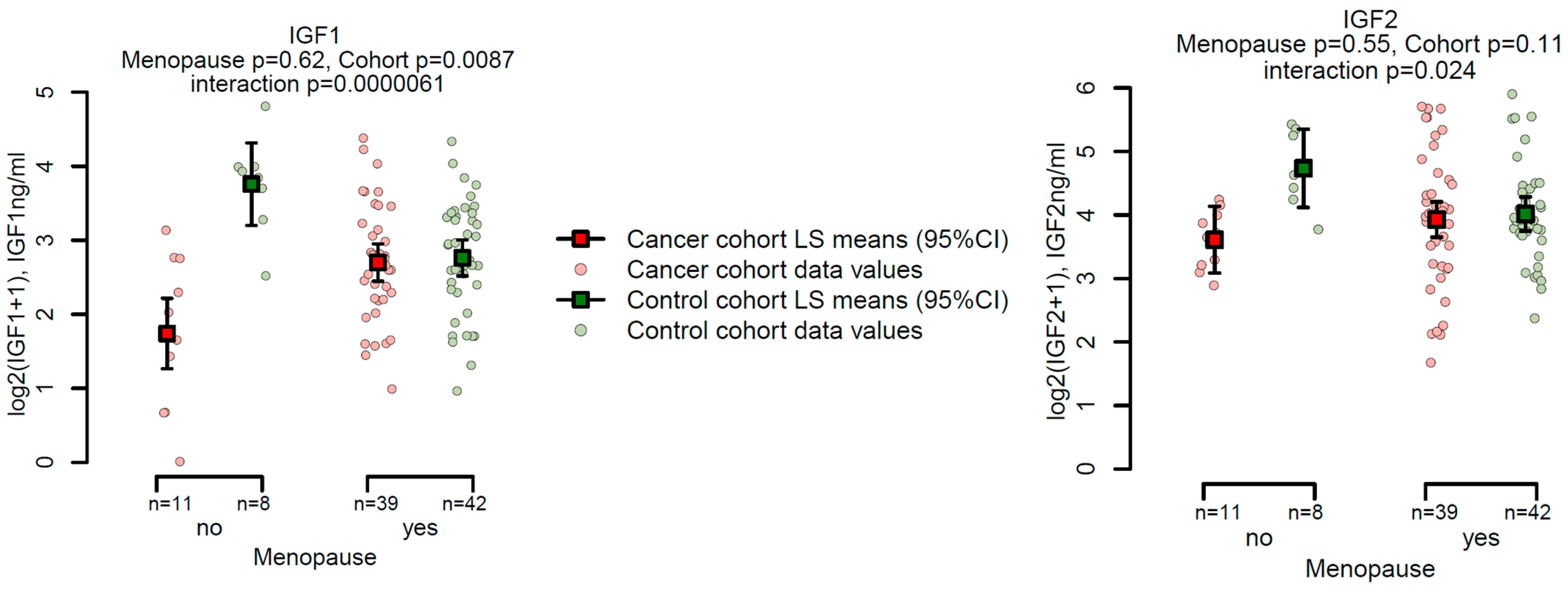
Task: Click the IGF1 interaction p=0.0000061 text
Action: click(x=317, y=84)
